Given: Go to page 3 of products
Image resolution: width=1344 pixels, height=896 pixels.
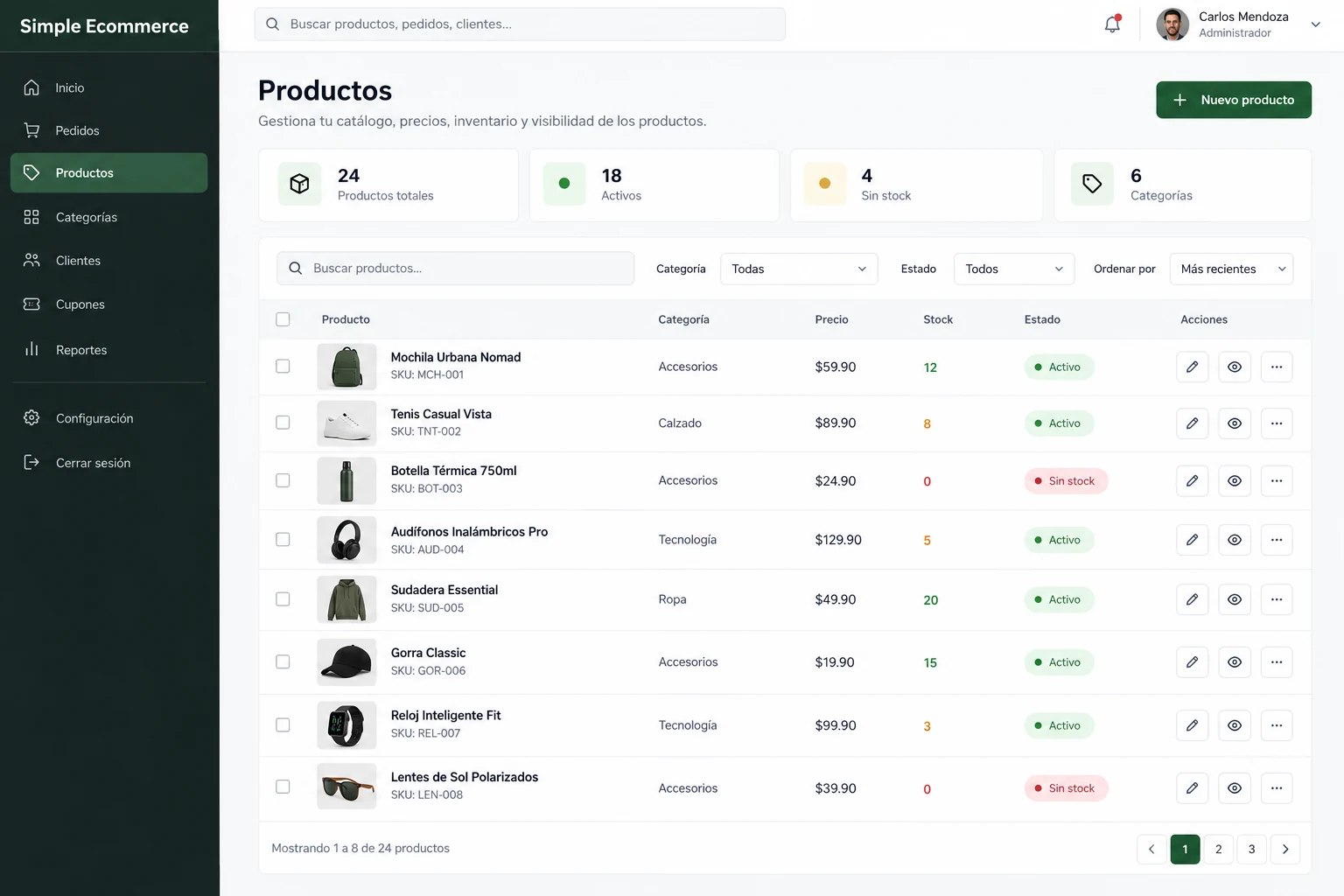Looking at the screenshot, I should (x=1252, y=849).
